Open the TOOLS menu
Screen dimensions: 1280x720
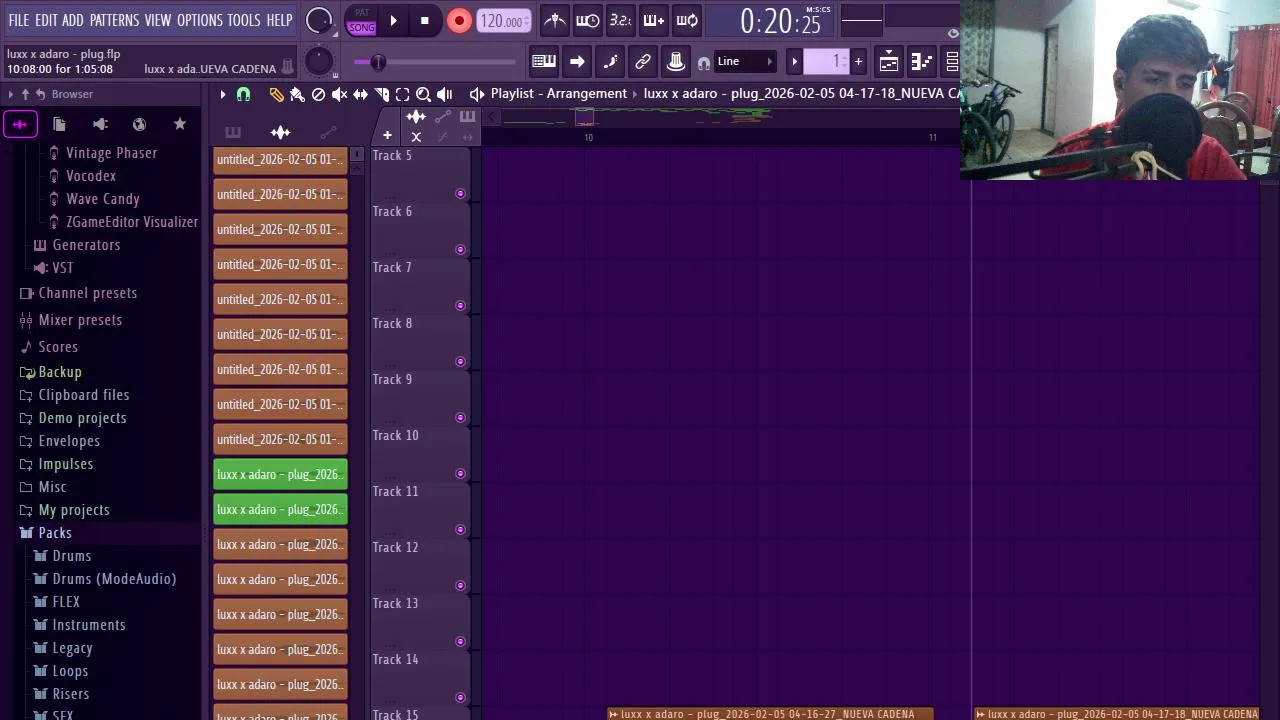[243, 20]
